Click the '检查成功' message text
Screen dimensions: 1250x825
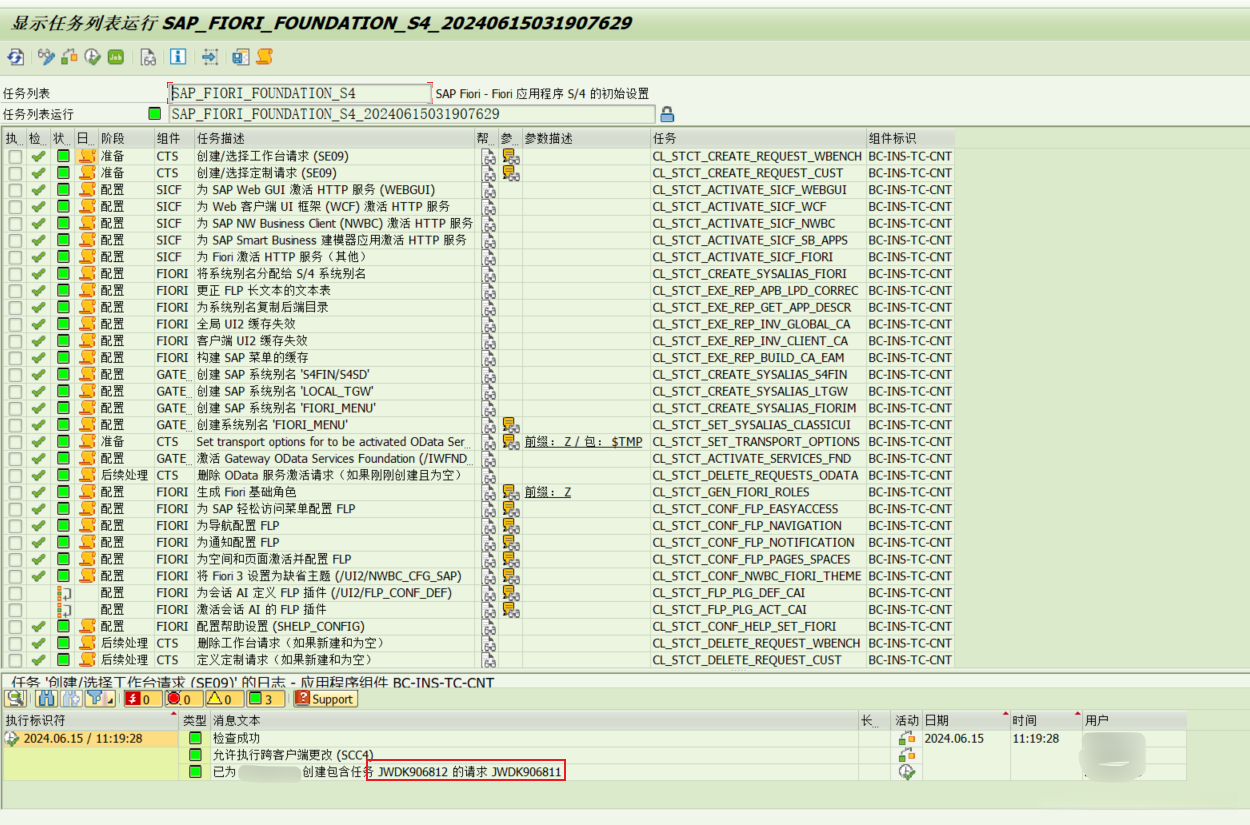click(x=237, y=738)
